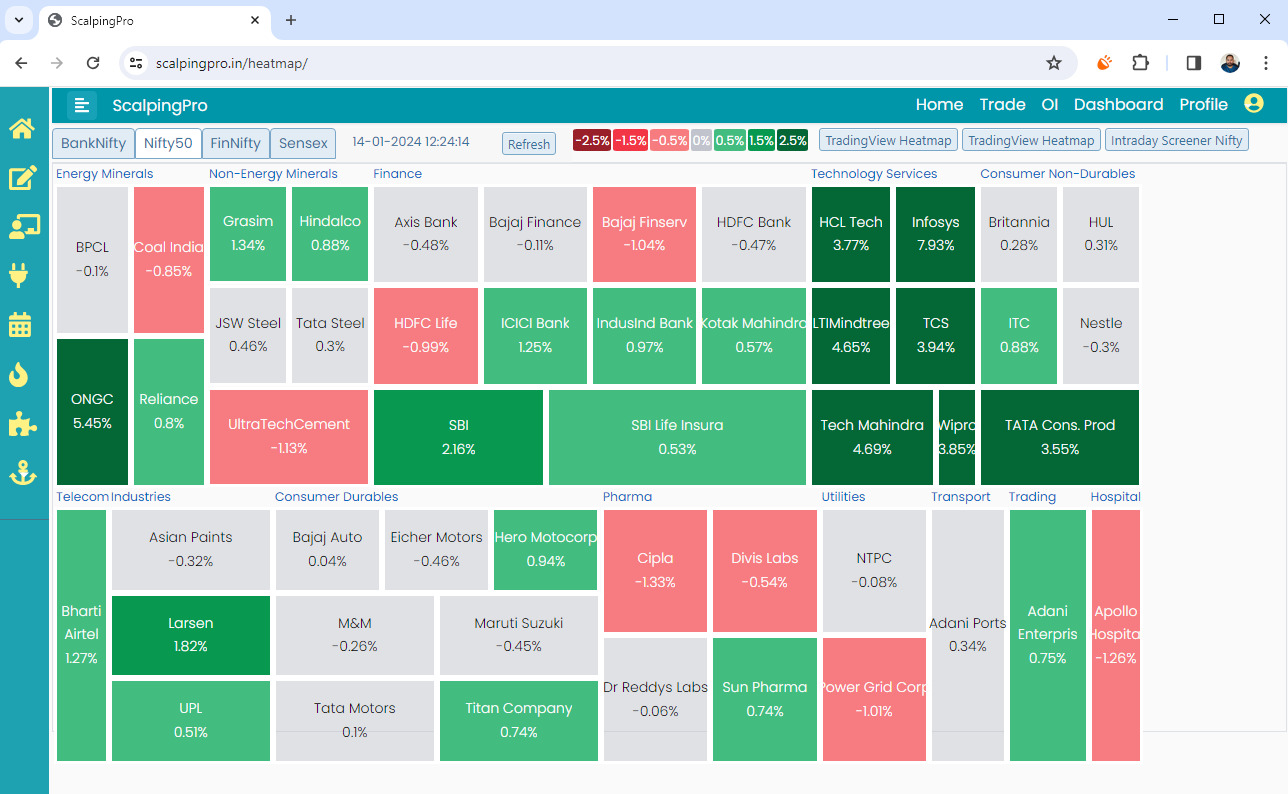Image resolution: width=1288 pixels, height=794 pixels.
Task: Open Dashboard in top navigation
Action: pos(1118,104)
